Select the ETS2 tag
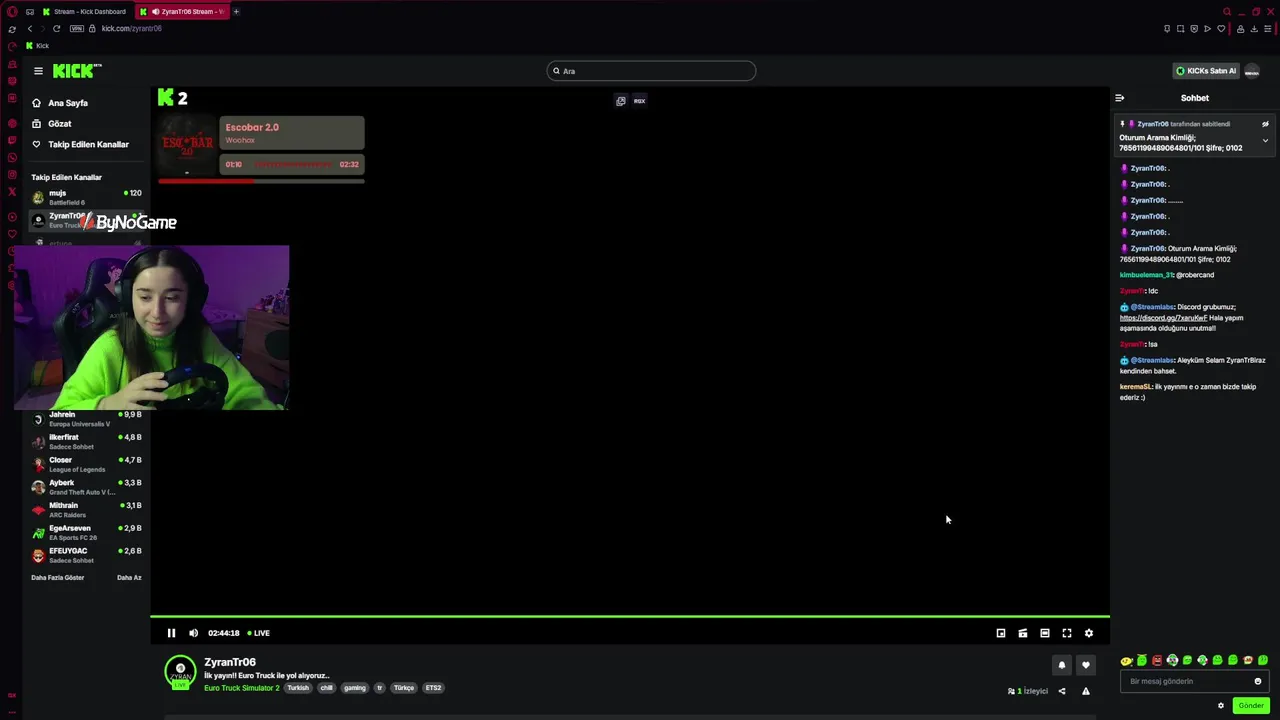 click(433, 688)
